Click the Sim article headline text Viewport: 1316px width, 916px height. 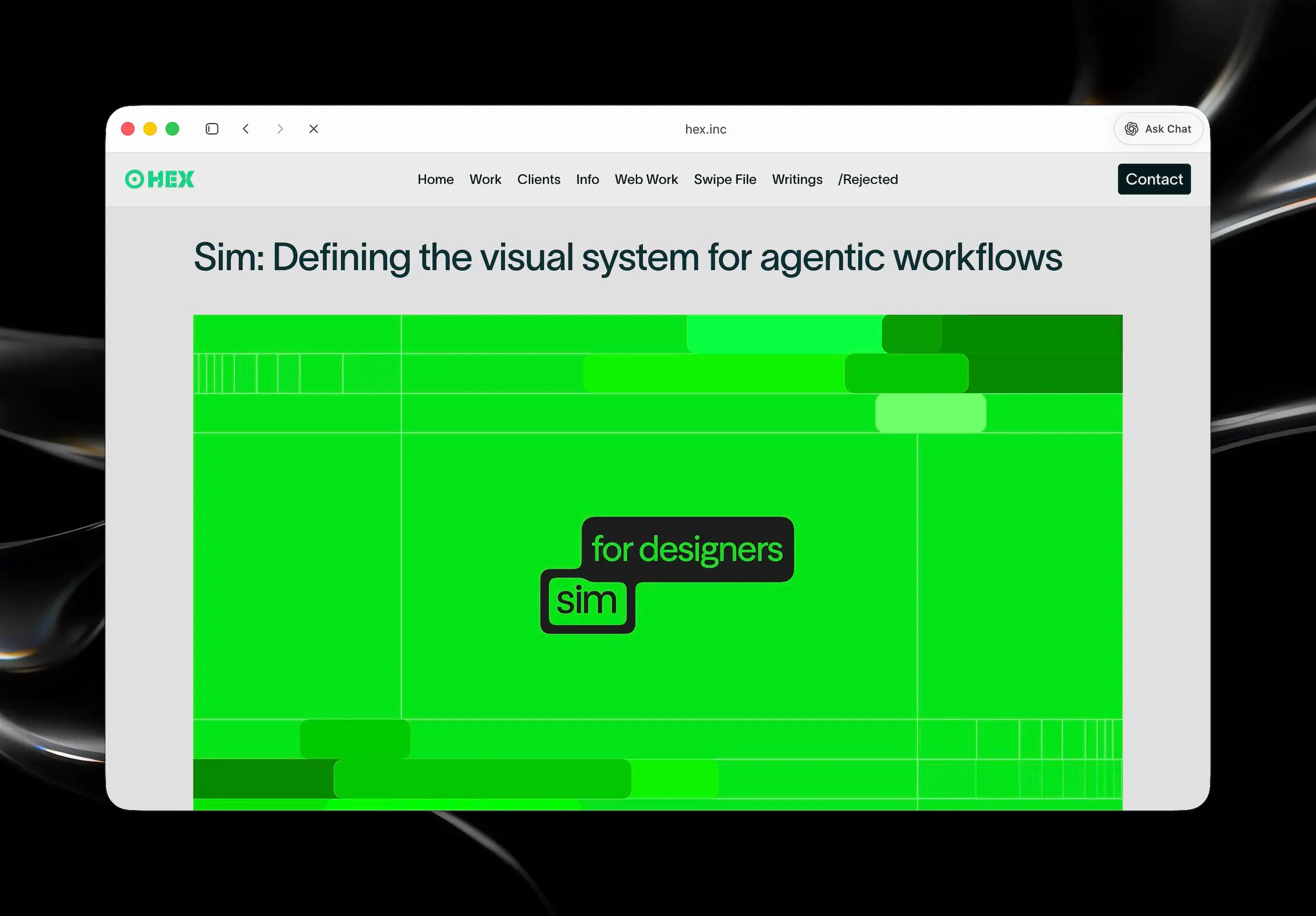(x=627, y=257)
